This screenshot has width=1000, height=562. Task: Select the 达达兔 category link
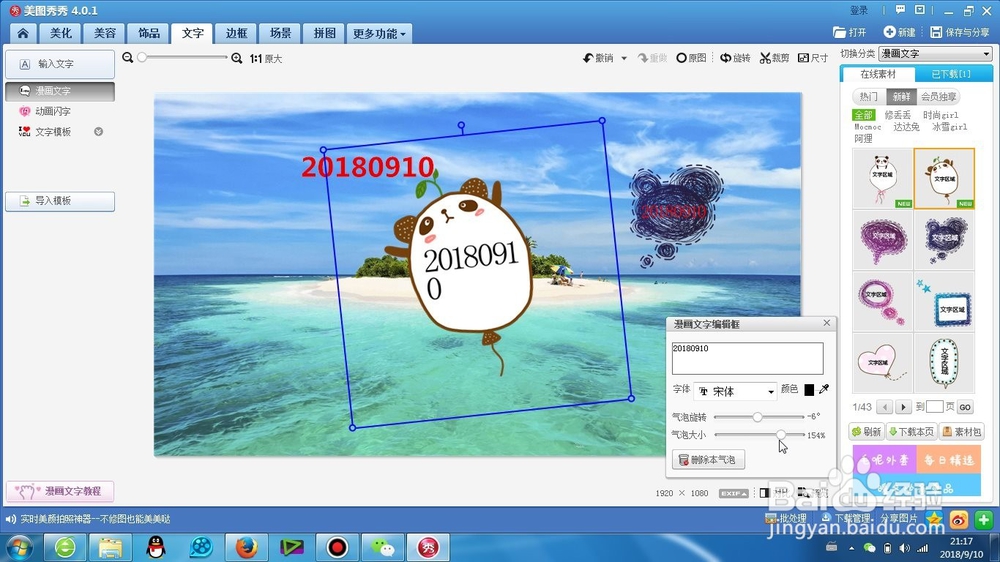click(906, 127)
